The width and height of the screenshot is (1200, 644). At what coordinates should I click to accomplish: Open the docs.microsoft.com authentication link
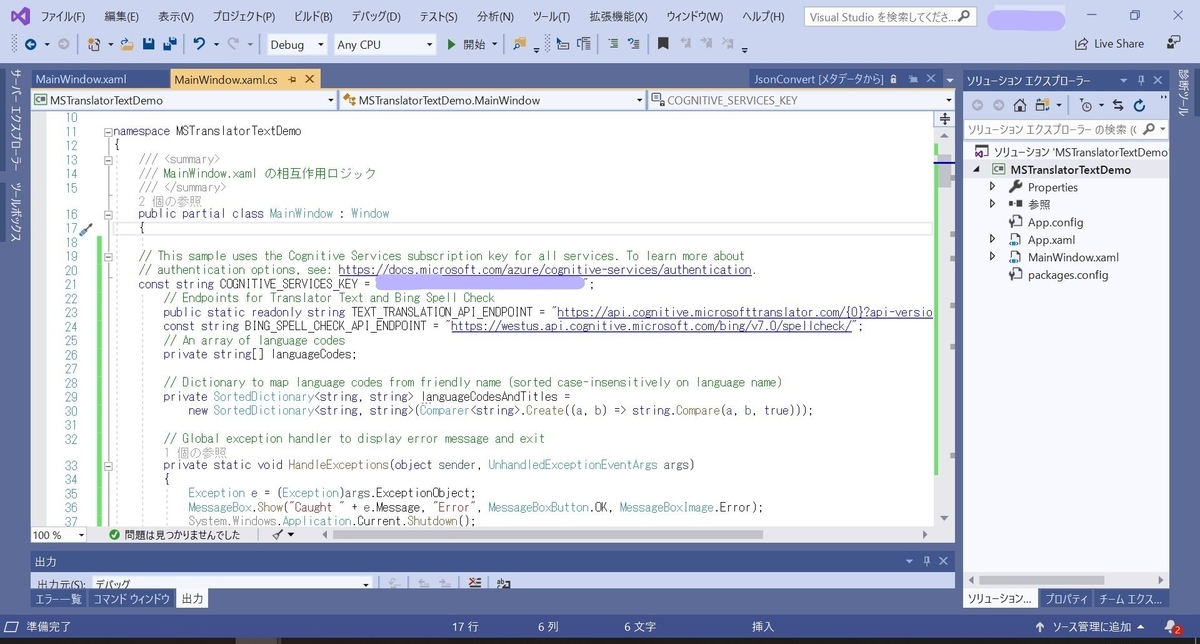[x=545, y=270]
